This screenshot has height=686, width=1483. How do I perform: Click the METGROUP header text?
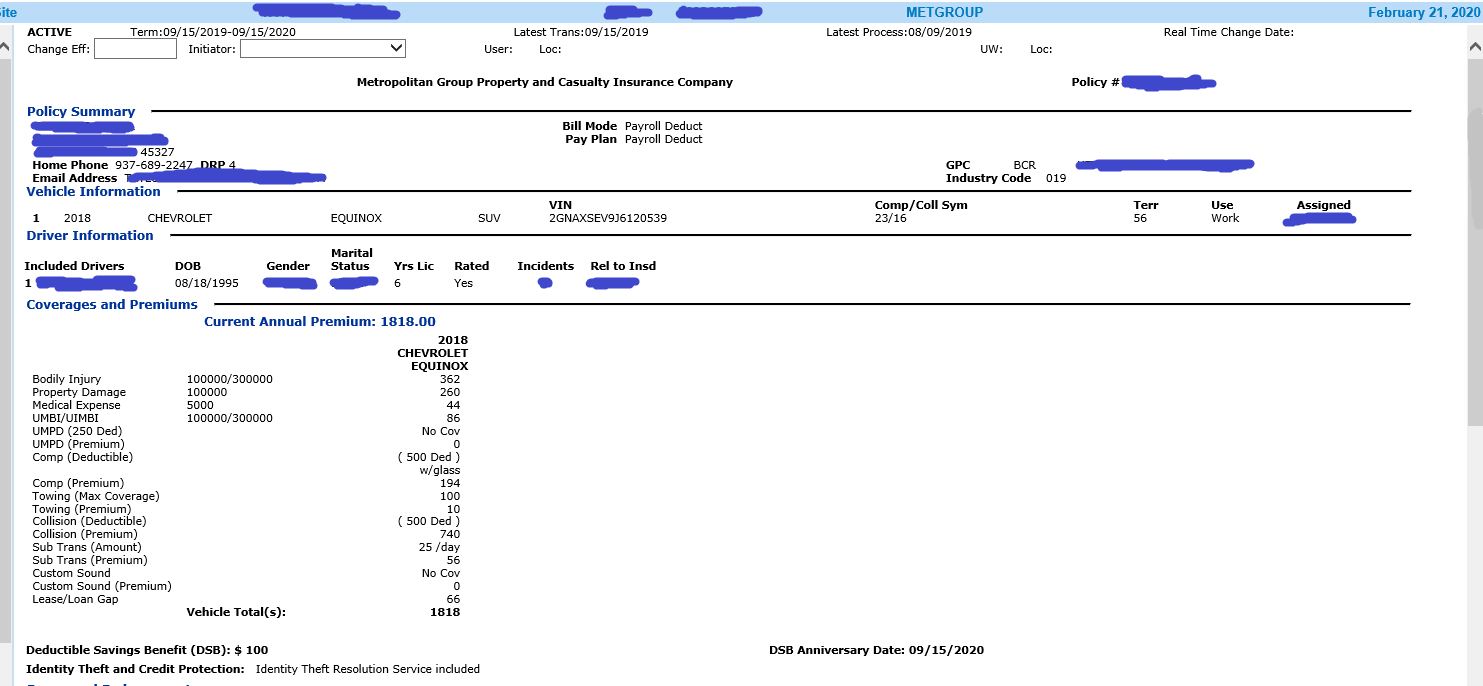pos(944,12)
